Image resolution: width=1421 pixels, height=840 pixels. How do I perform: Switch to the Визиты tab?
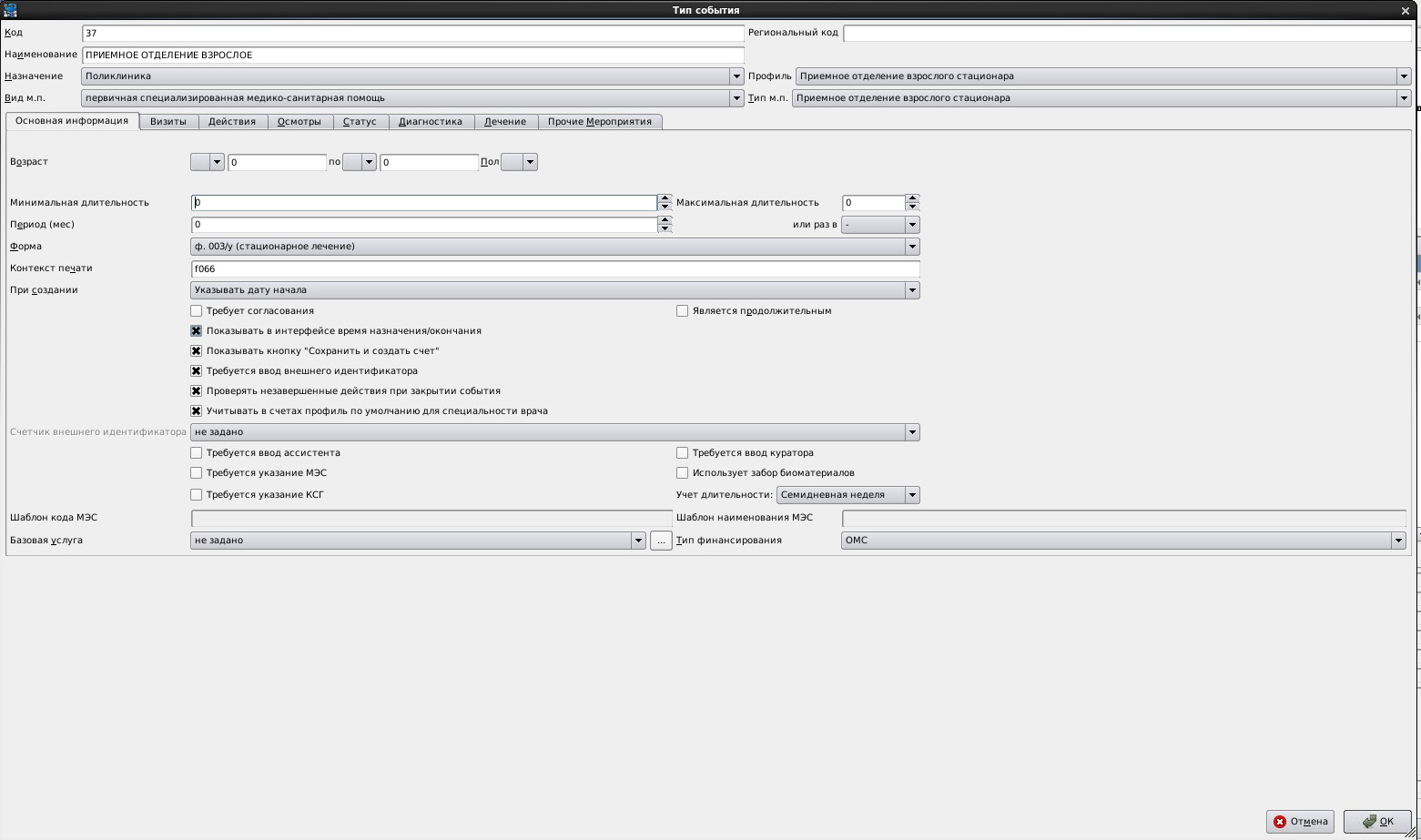click(168, 122)
